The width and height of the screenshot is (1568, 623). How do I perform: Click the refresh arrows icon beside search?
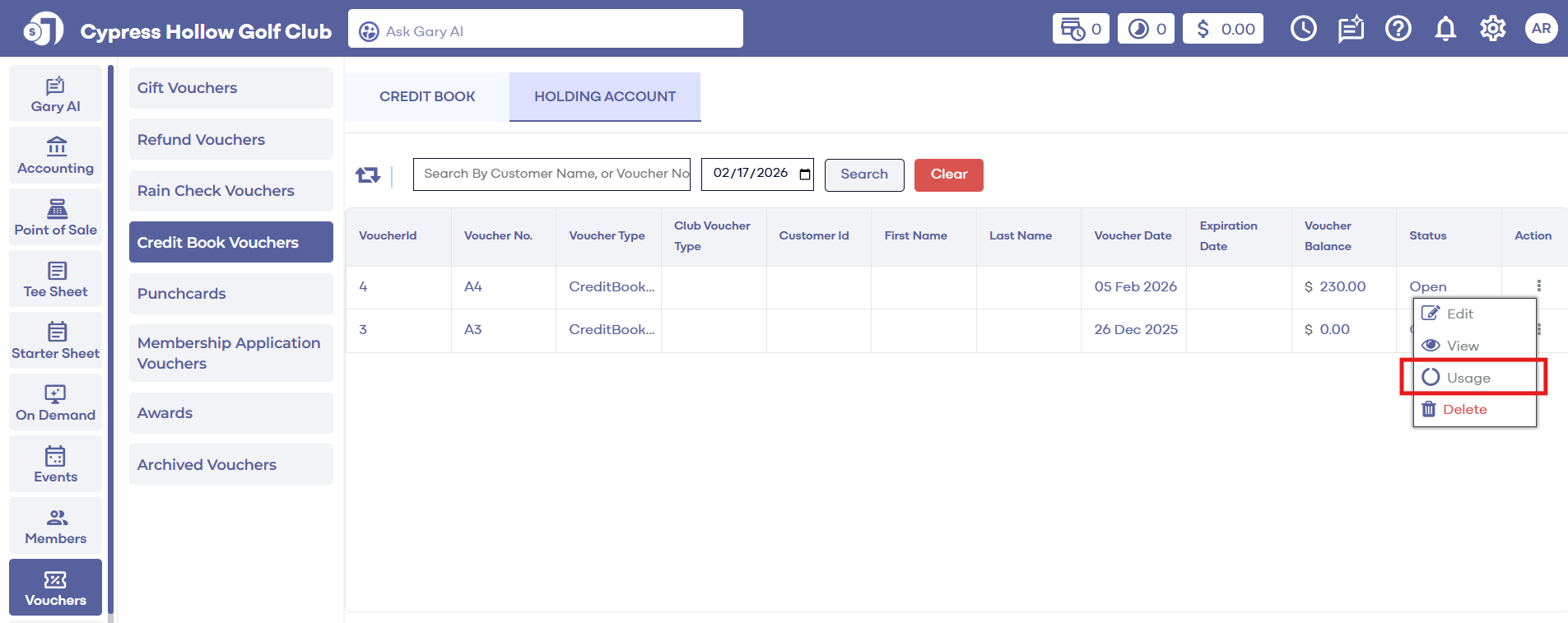[x=367, y=174]
